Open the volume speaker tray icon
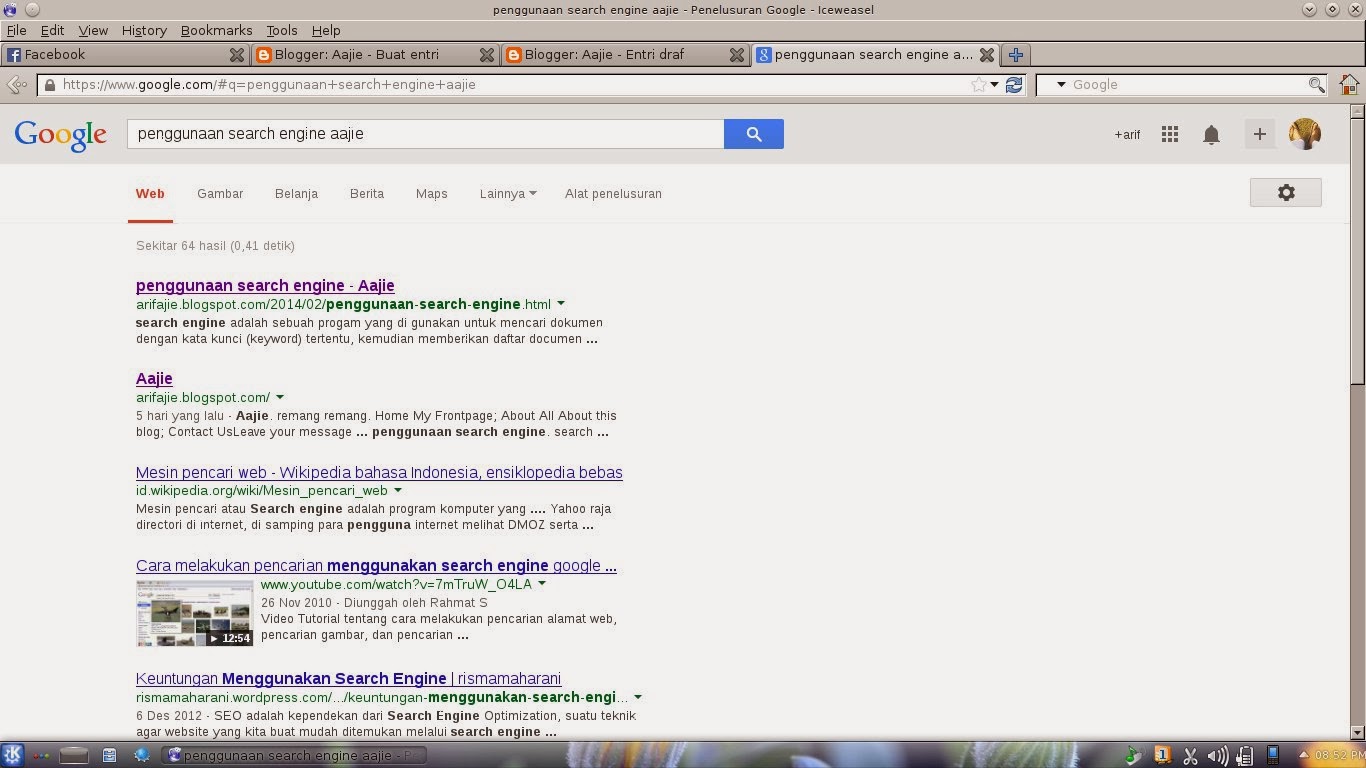 pos(1217,756)
